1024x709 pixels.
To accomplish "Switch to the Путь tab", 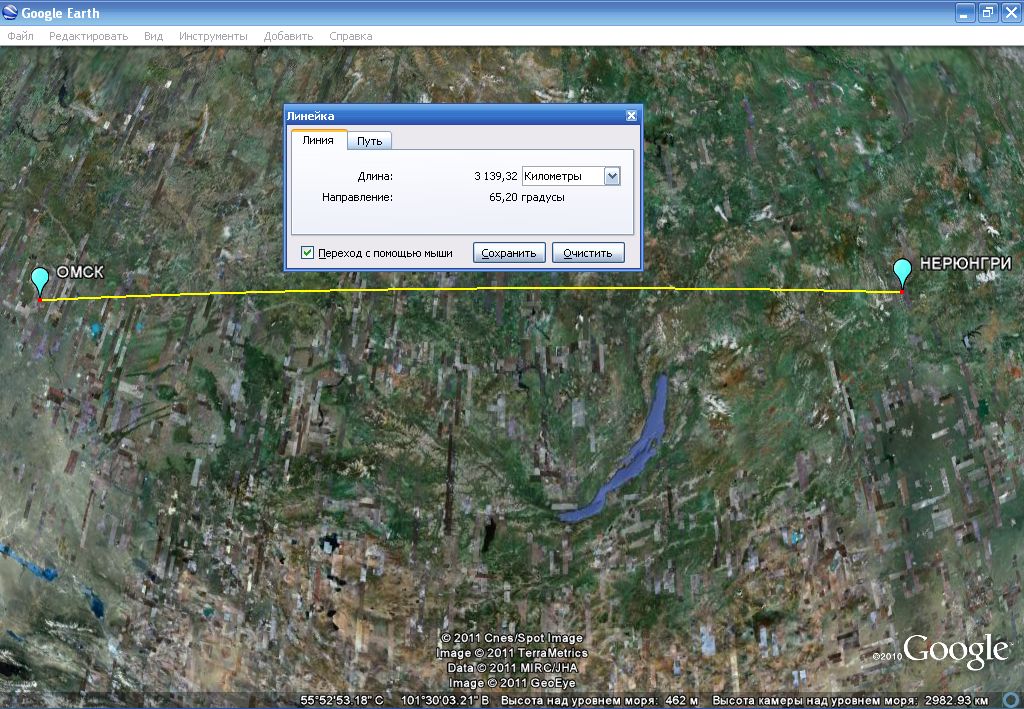I will [369, 141].
